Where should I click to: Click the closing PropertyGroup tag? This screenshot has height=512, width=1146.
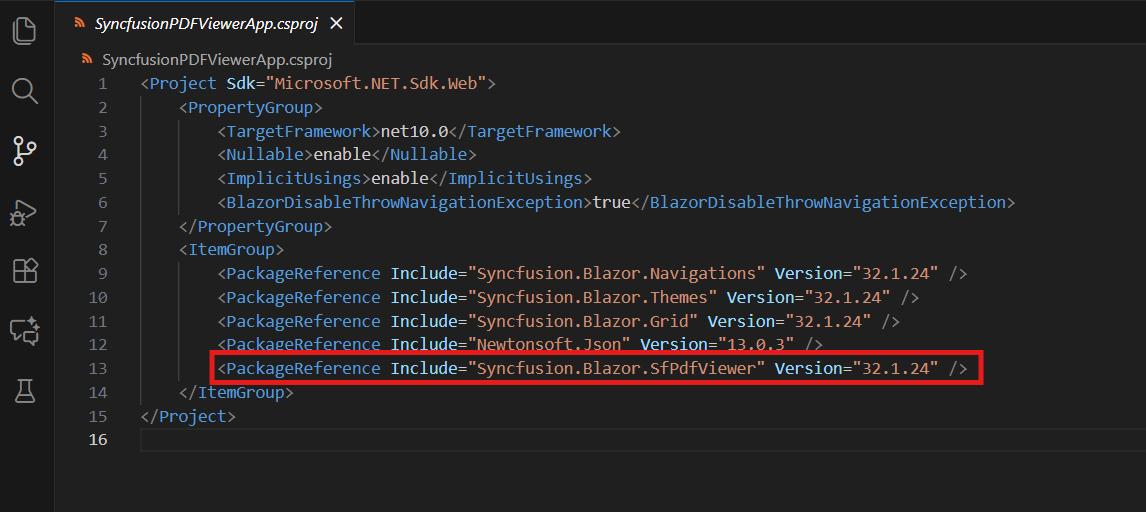[256, 226]
